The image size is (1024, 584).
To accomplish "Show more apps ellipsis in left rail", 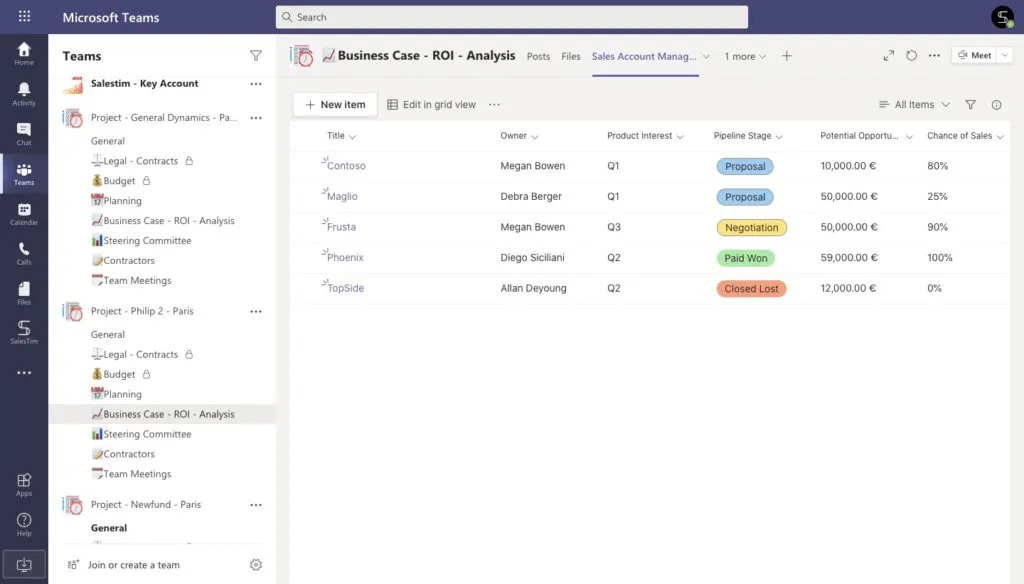I will click(24, 373).
